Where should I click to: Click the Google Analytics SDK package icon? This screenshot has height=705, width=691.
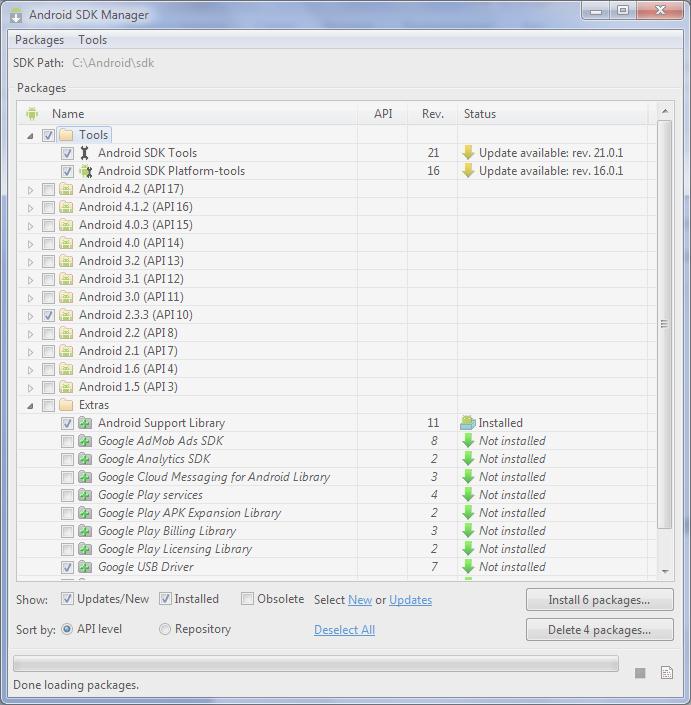point(85,459)
